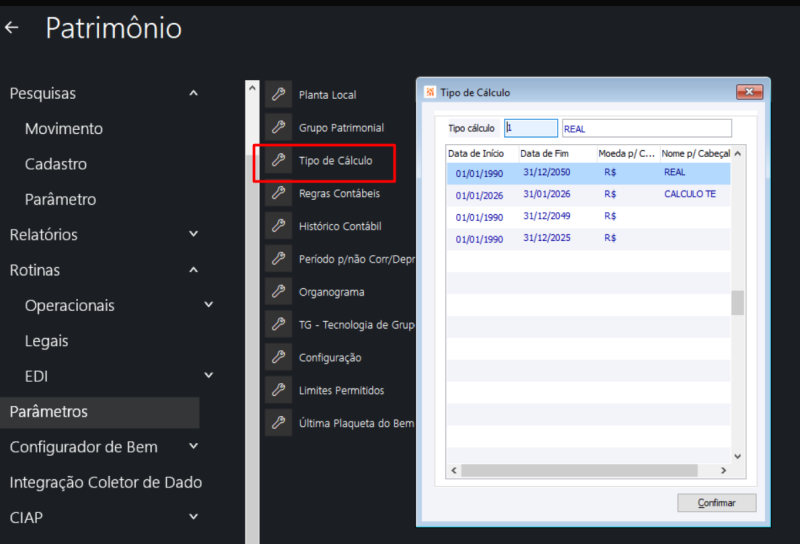Click the REAL name cell in grid
Viewport: 800px width, 544px height.
click(x=674, y=172)
